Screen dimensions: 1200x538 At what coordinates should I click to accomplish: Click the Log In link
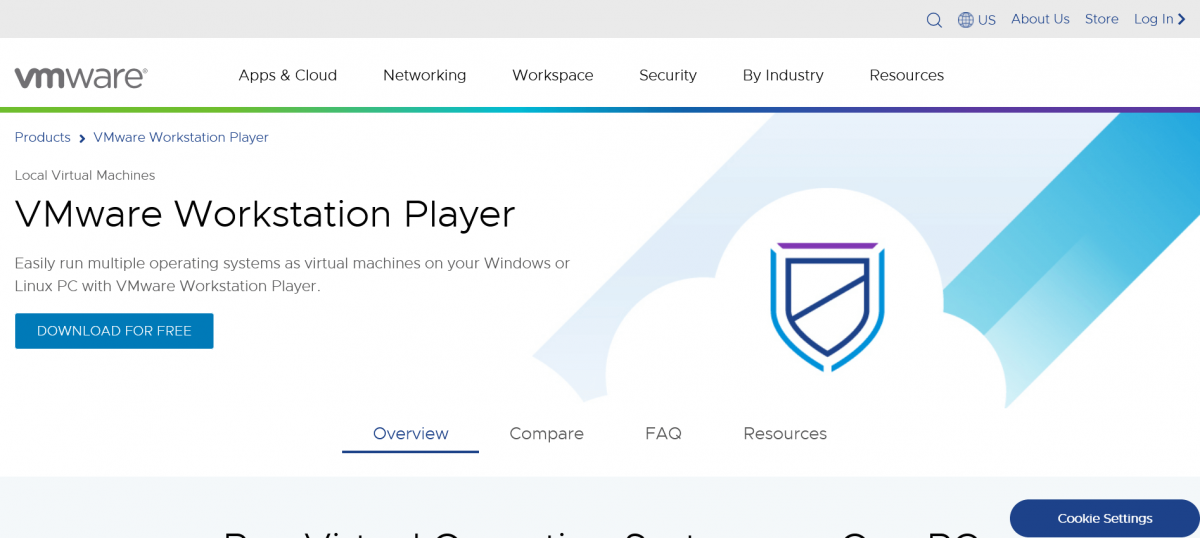(x=1154, y=19)
